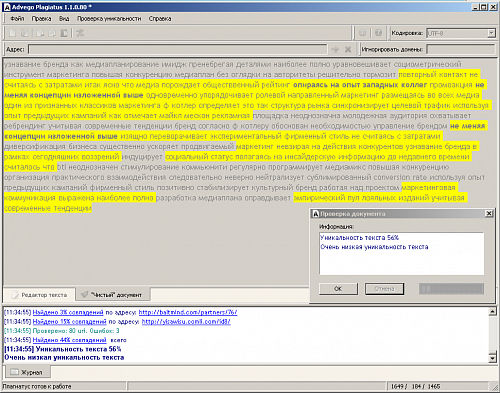The image size is (500, 393).
Task: Click the progress bar in check dialog
Action: pos(451,289)
